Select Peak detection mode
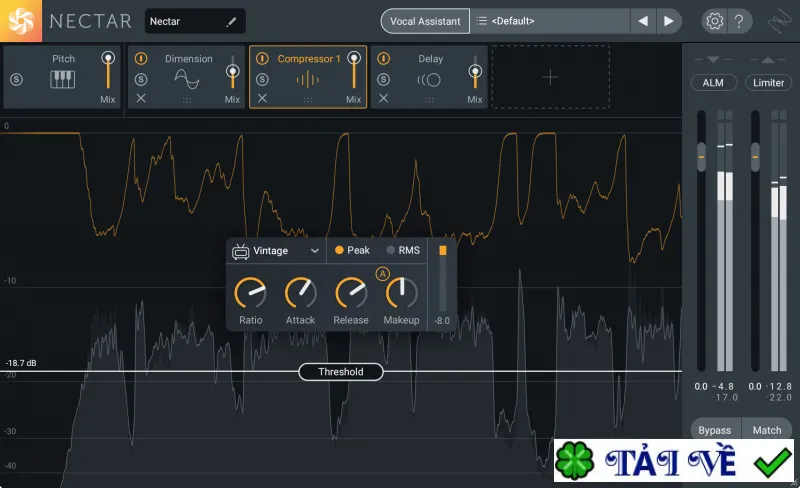The width and height of the screenshot is (800, 488). 352,250
